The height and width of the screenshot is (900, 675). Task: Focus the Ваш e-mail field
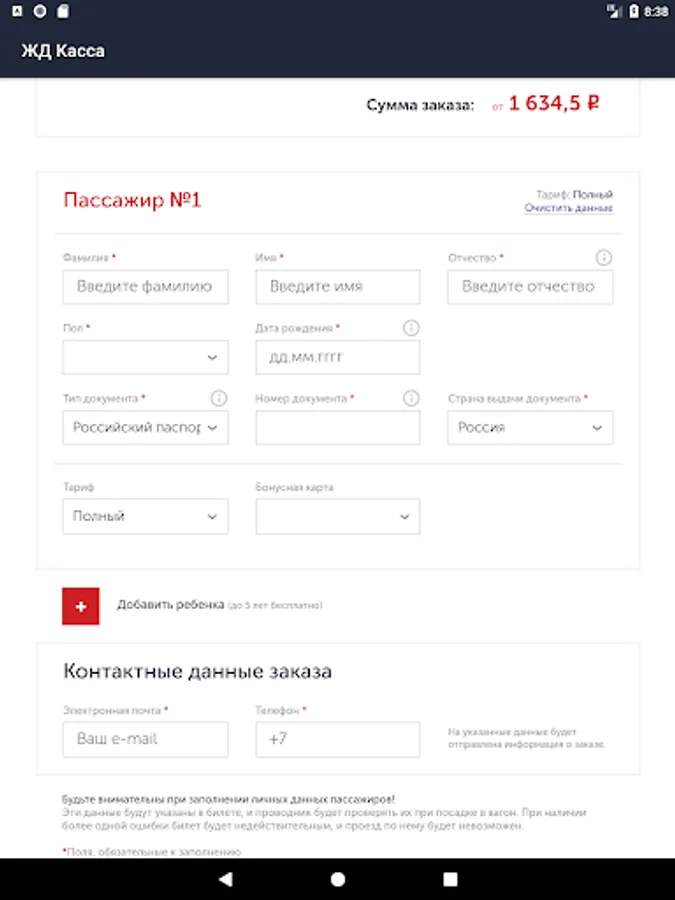tap(145, 739)
